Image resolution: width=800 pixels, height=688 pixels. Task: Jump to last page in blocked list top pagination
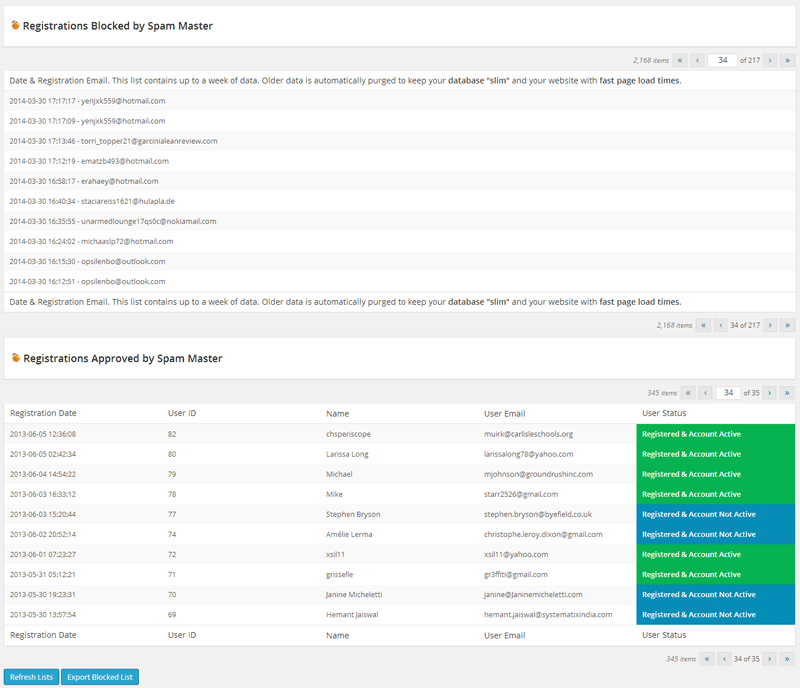click(787, 60)
